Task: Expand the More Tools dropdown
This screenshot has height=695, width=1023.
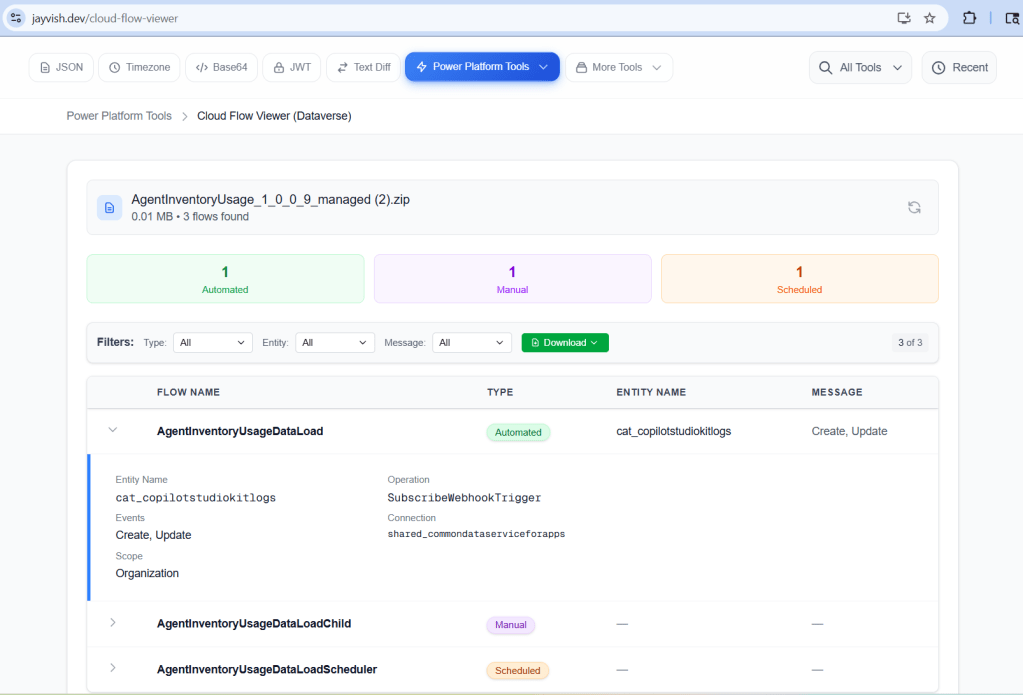Action: point(619,67)
